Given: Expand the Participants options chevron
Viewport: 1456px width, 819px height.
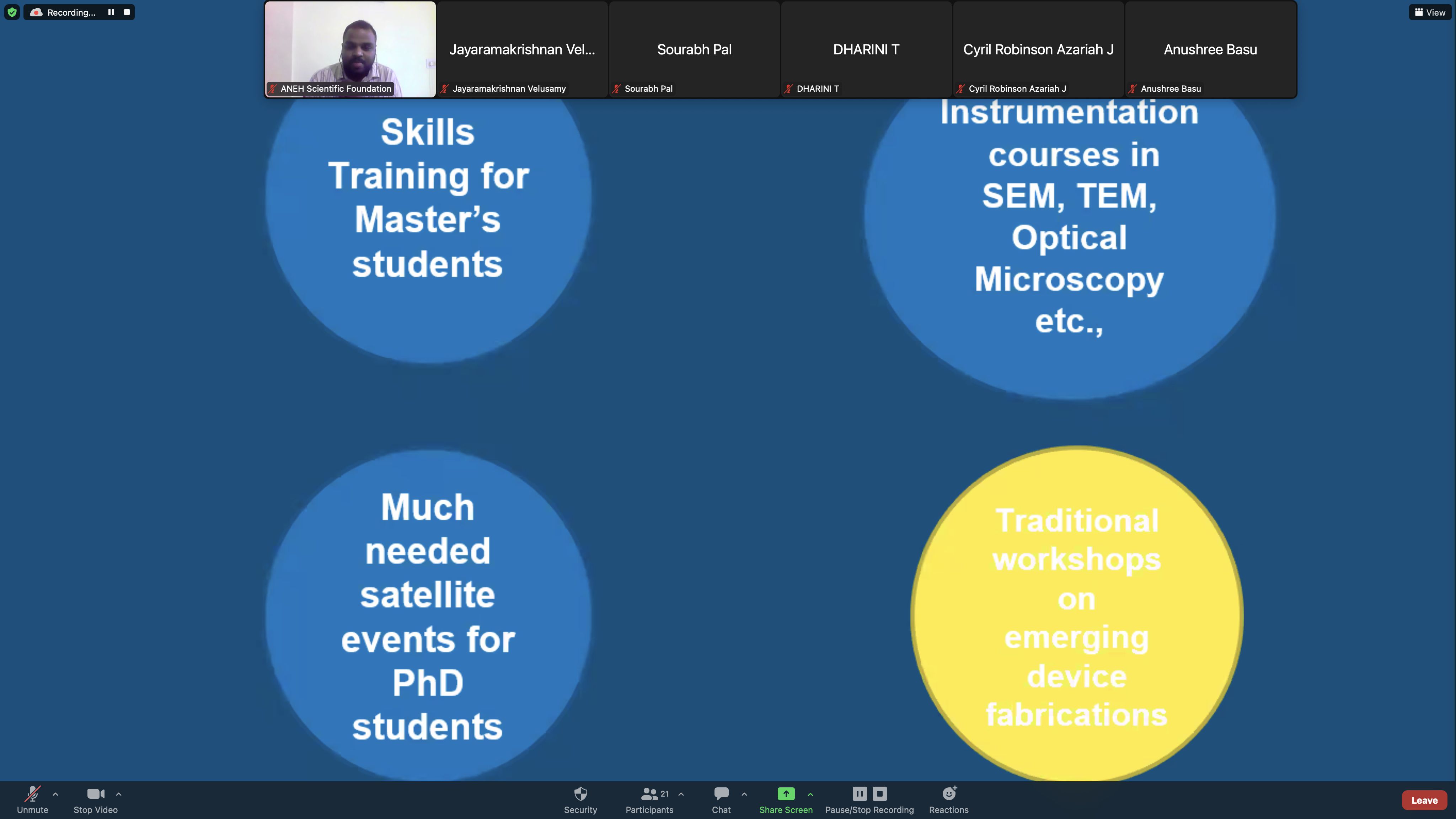Looking at the screenshot, I should (681, 794).
